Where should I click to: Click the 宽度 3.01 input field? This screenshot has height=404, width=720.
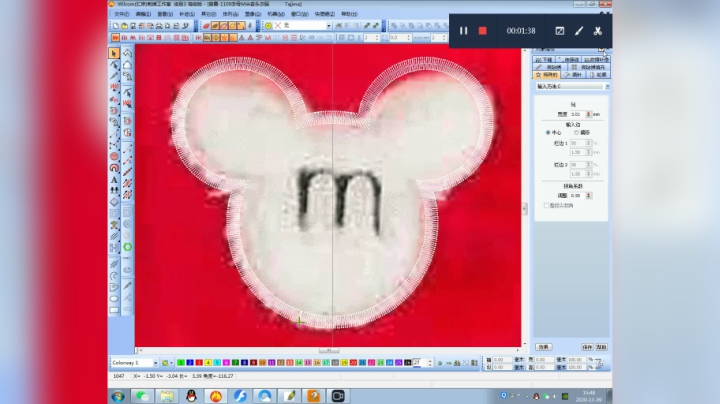click(x=577, y=114)
